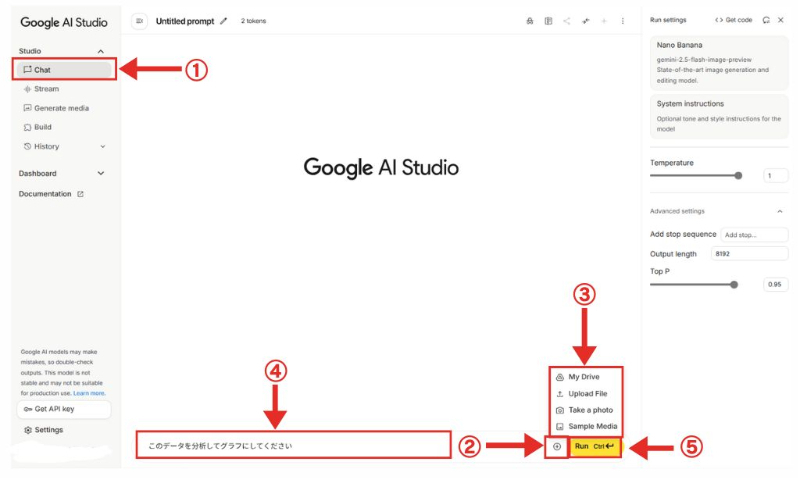Image resolution: width=798 pixels, height=478 pixels.
Task: Expand the Dashboard section
Action: pos(100,173)
